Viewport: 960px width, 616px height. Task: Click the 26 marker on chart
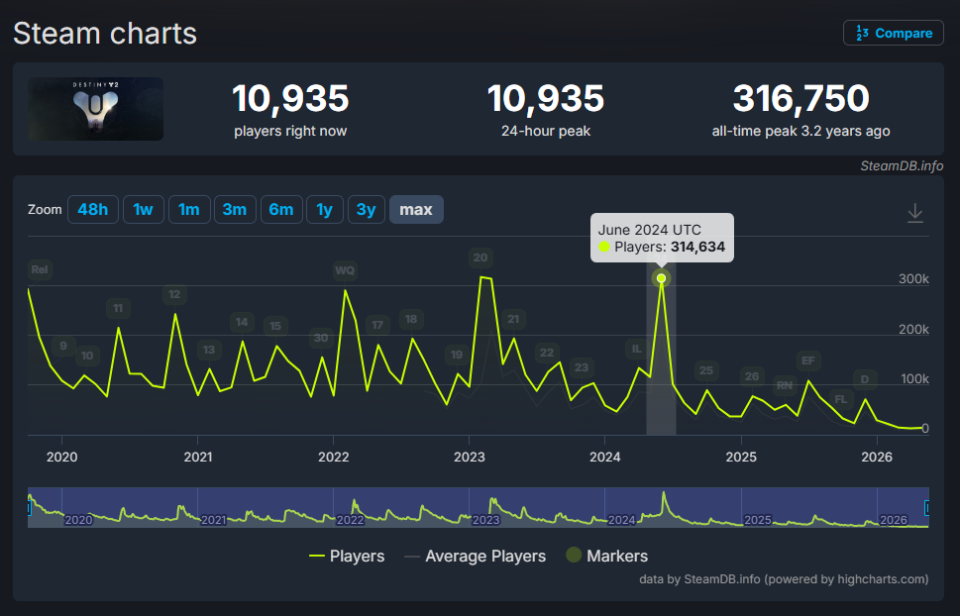(752, 377)
